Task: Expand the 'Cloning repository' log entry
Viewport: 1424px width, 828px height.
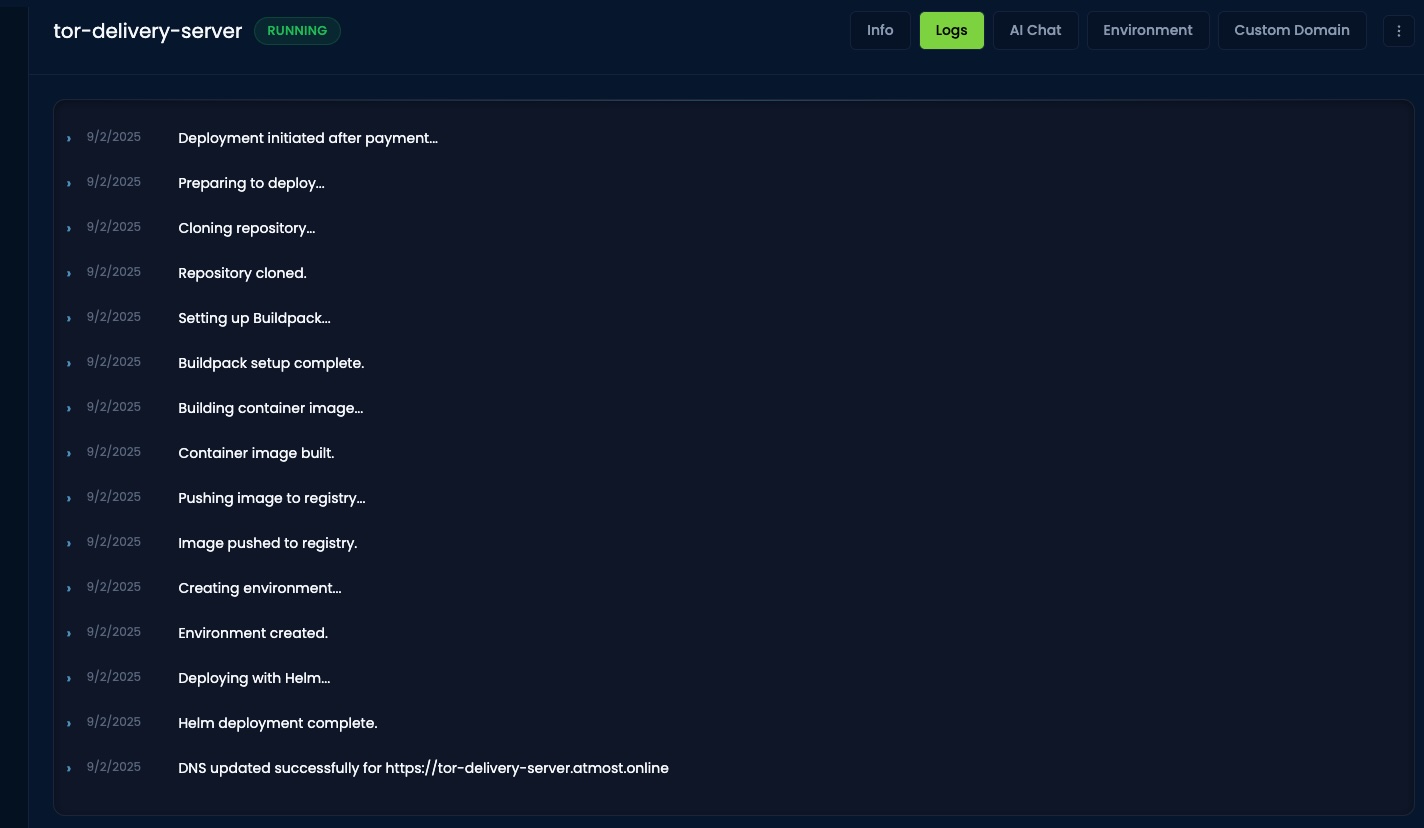Action: point(69,228)
